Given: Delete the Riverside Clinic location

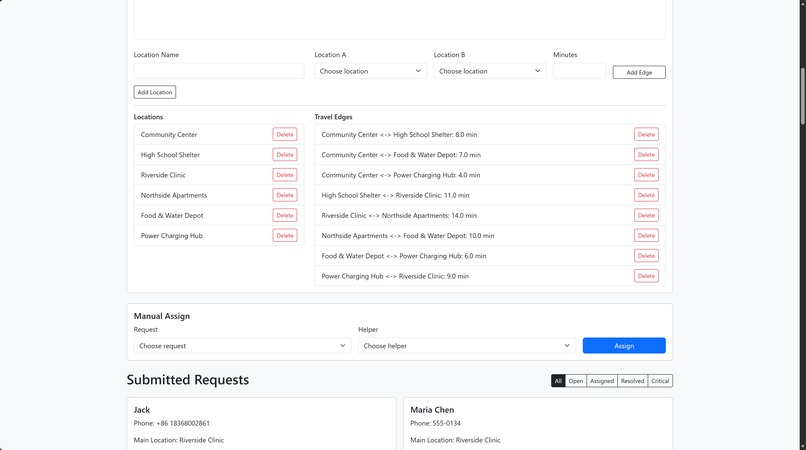Looking at the screenshot, I should point(285,175).
